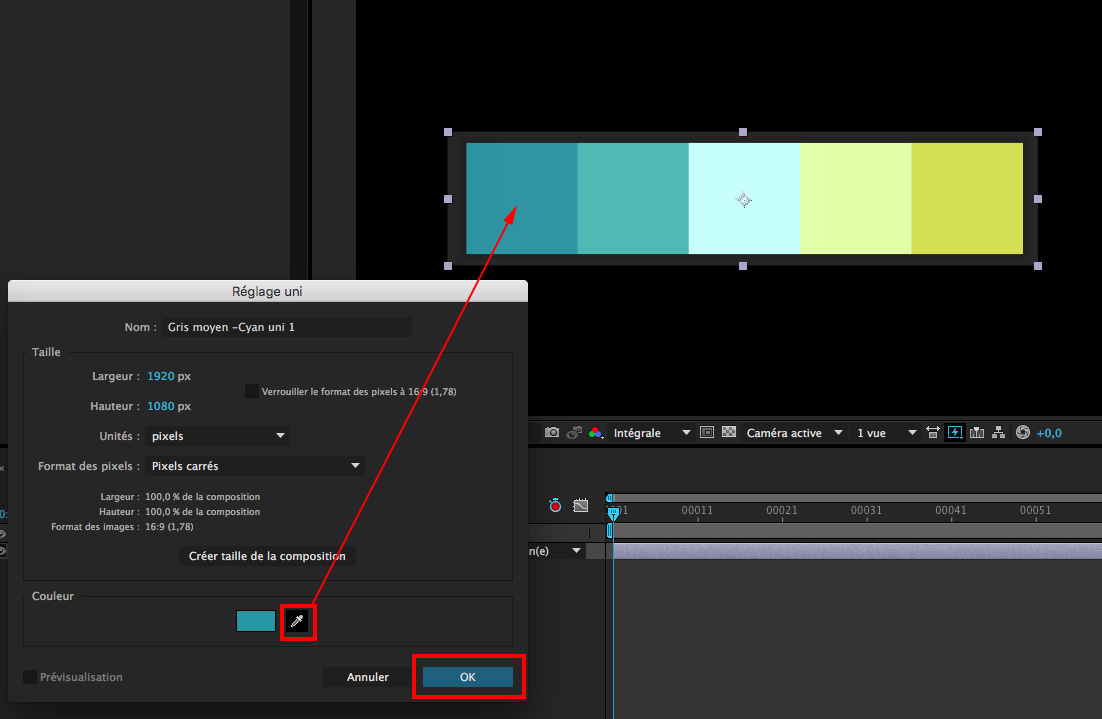The image size is (1102, 719).
Task: Take a snapshot with the camera icon
Action: [552, 432]
